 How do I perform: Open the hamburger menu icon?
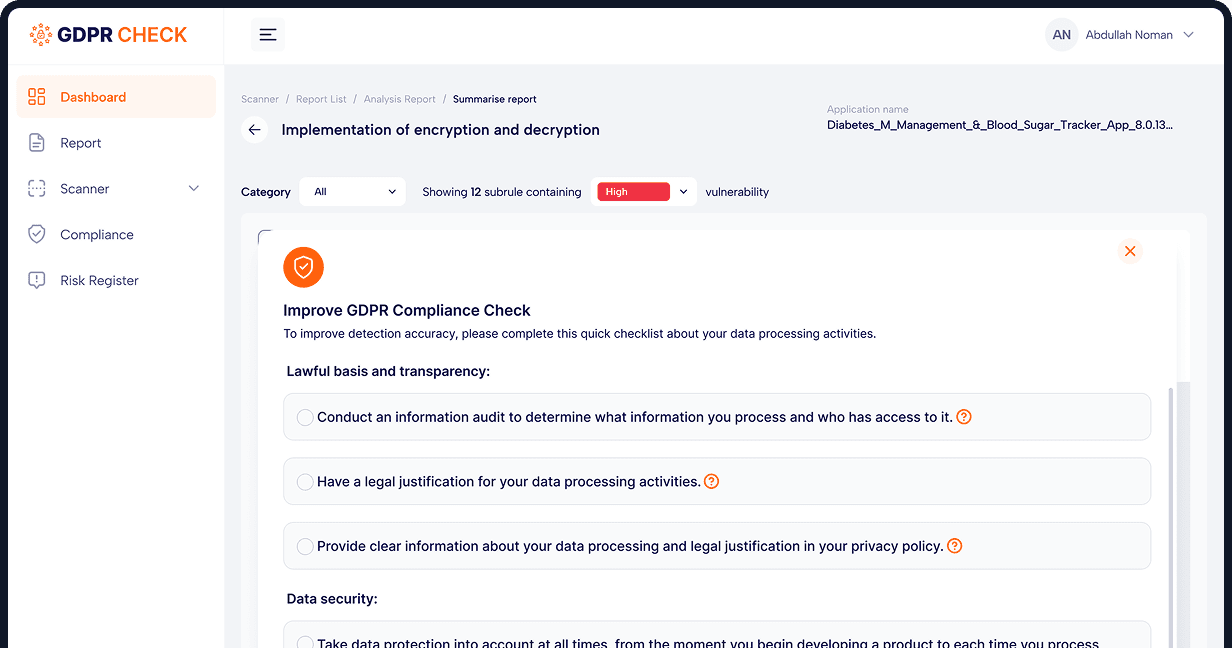click(x=267, y=34)
